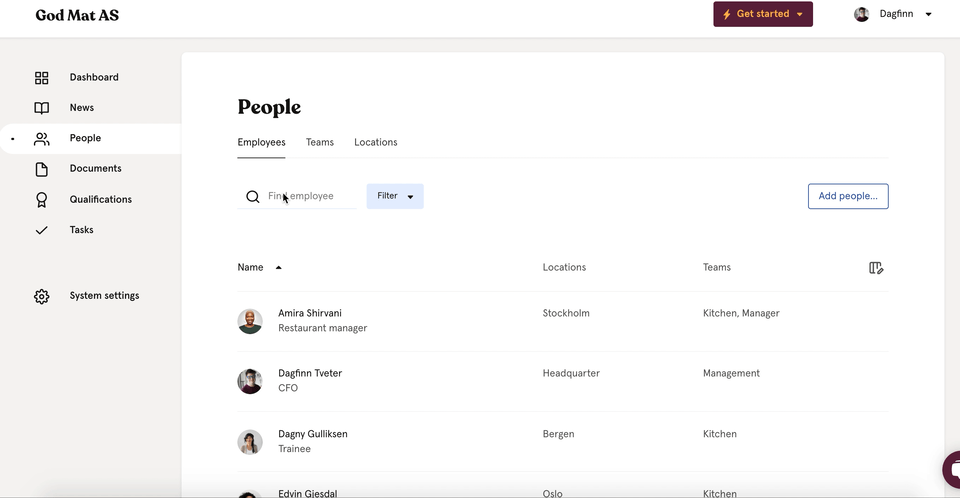Click the search magnifier icon
The image size is (960, 498).
click(x=253, y=197)
